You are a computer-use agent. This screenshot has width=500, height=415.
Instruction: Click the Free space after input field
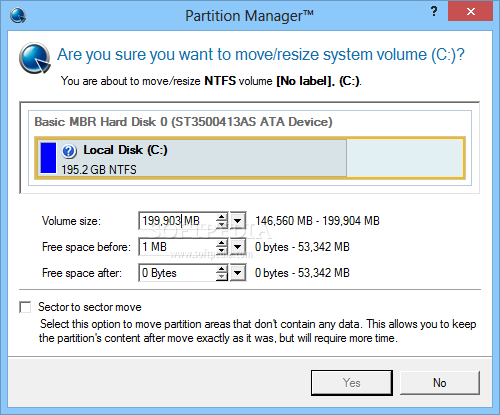(x=177, y=273)
